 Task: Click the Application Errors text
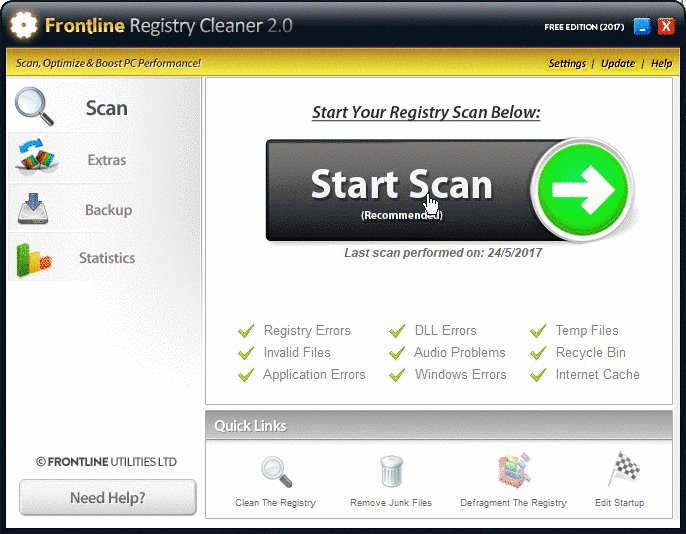314,375
